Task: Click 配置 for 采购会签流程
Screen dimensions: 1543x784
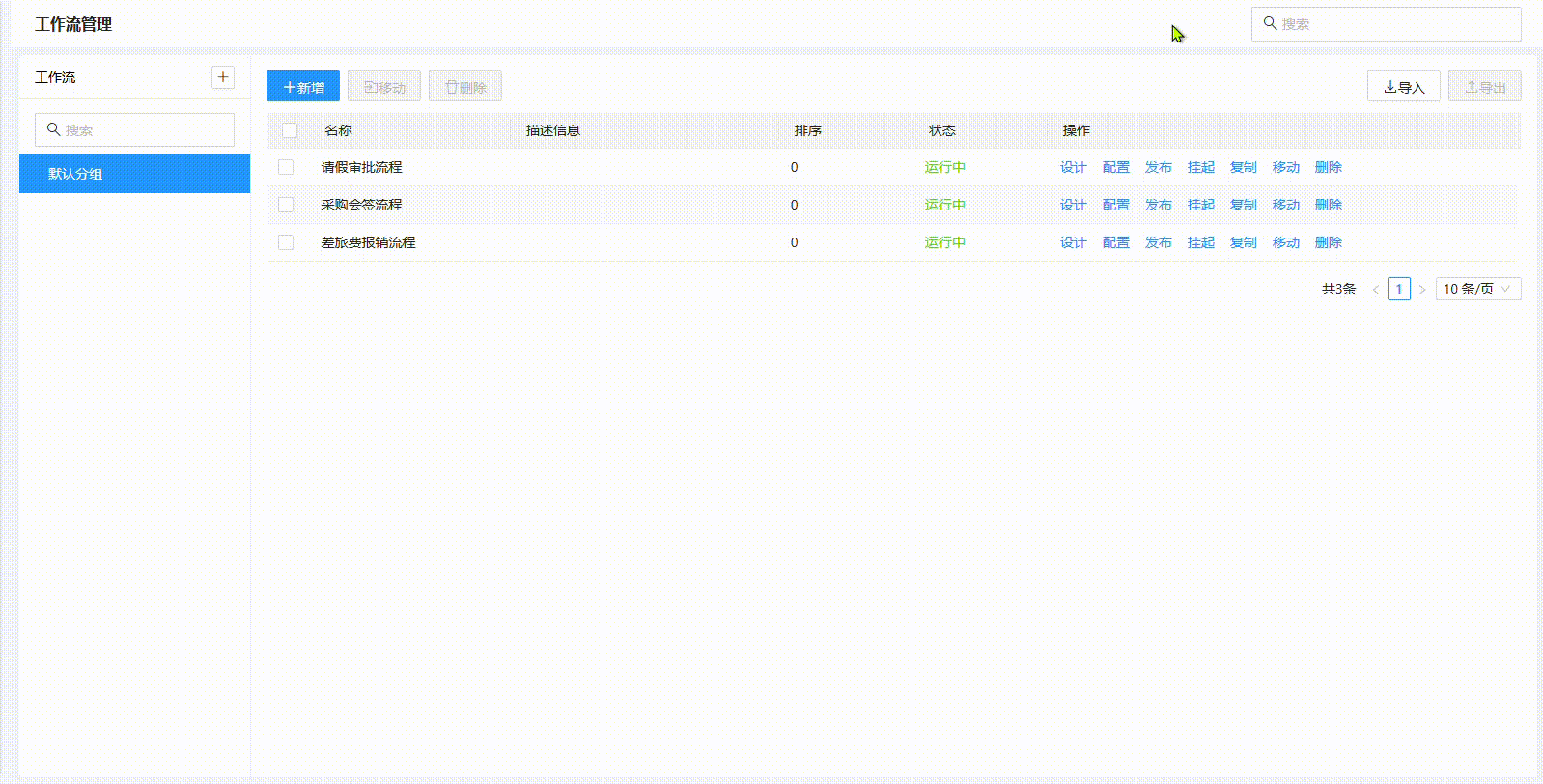Action: coord(1115,205)
